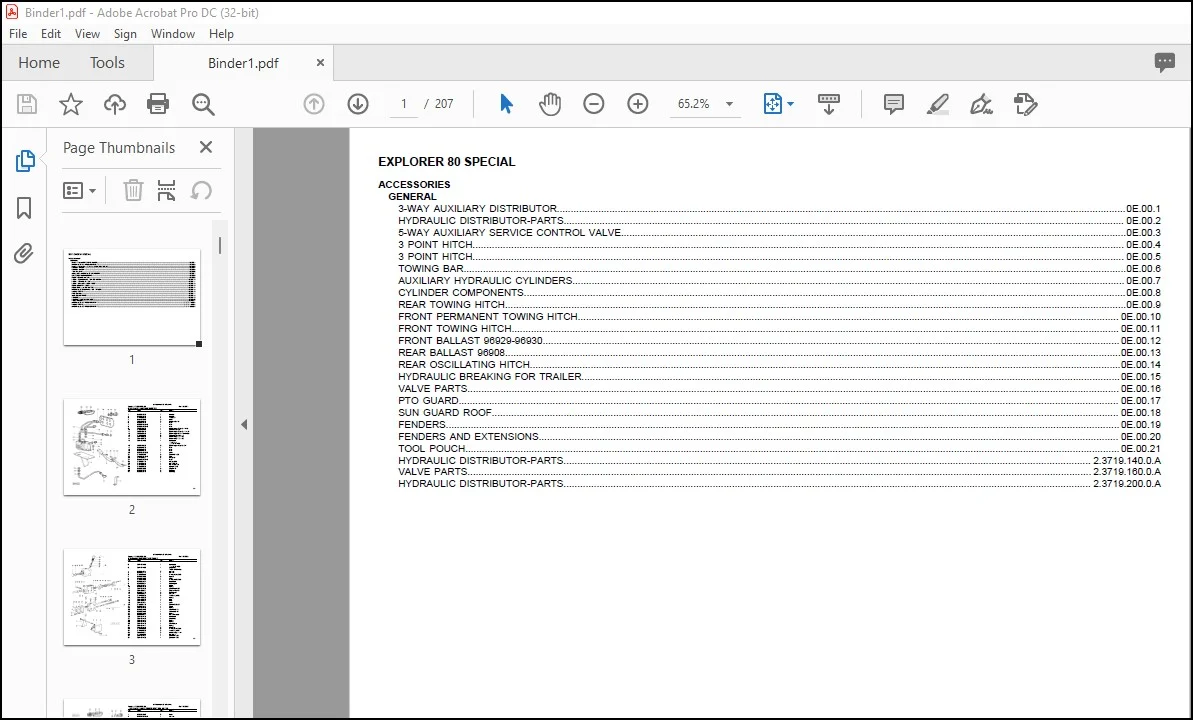Print the document using printer icon
Viewport: 1193px width, 720px height.
158,104
